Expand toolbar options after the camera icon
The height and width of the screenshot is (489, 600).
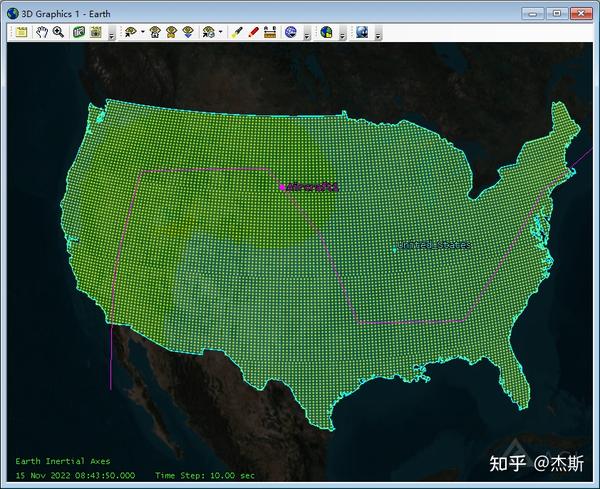[x=111, y=33]
